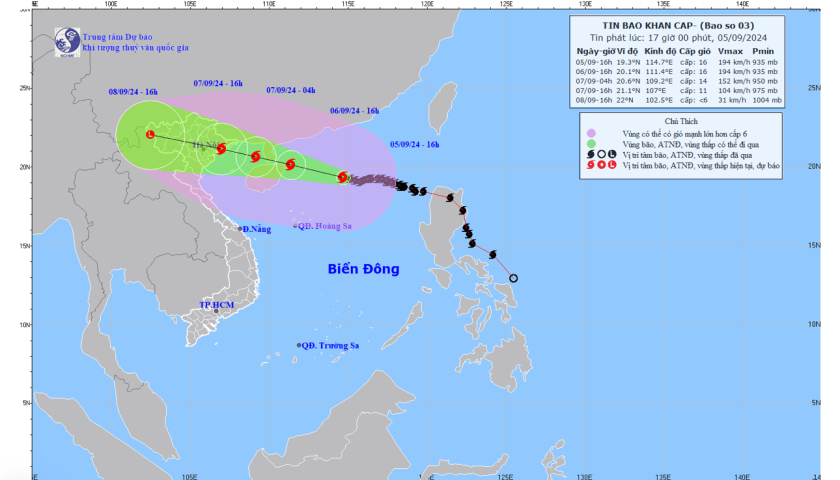Click the red L low-pressure marker
The width and height of the screenshot is (840, 480).
(151, 134)
